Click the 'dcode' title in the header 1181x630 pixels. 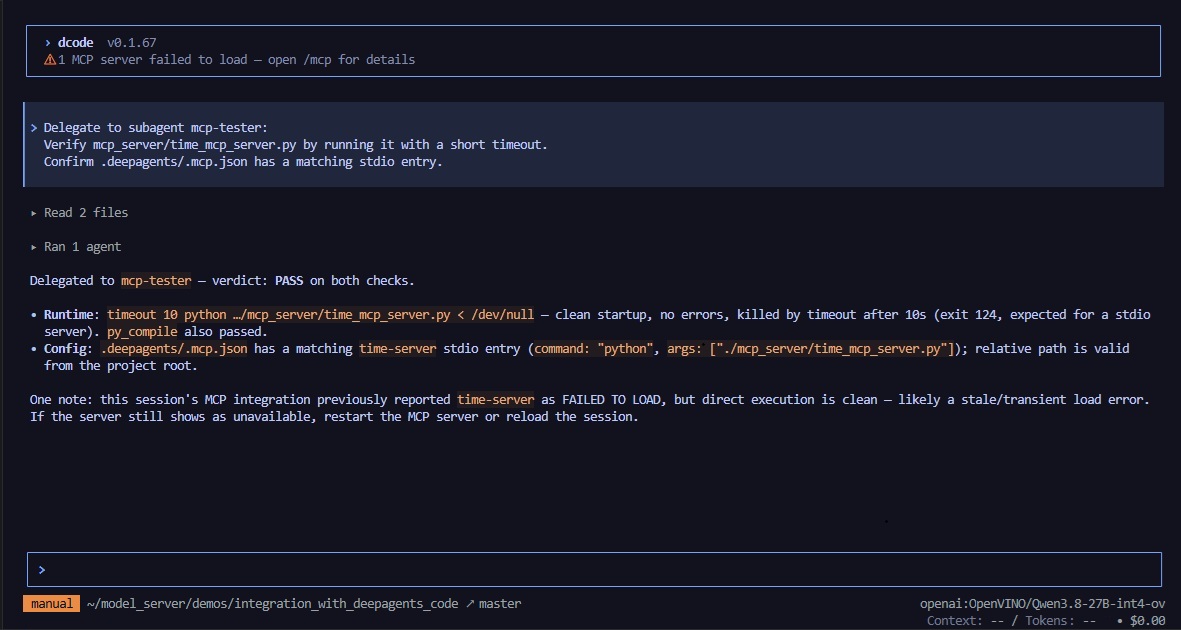[x=75, y=43]
